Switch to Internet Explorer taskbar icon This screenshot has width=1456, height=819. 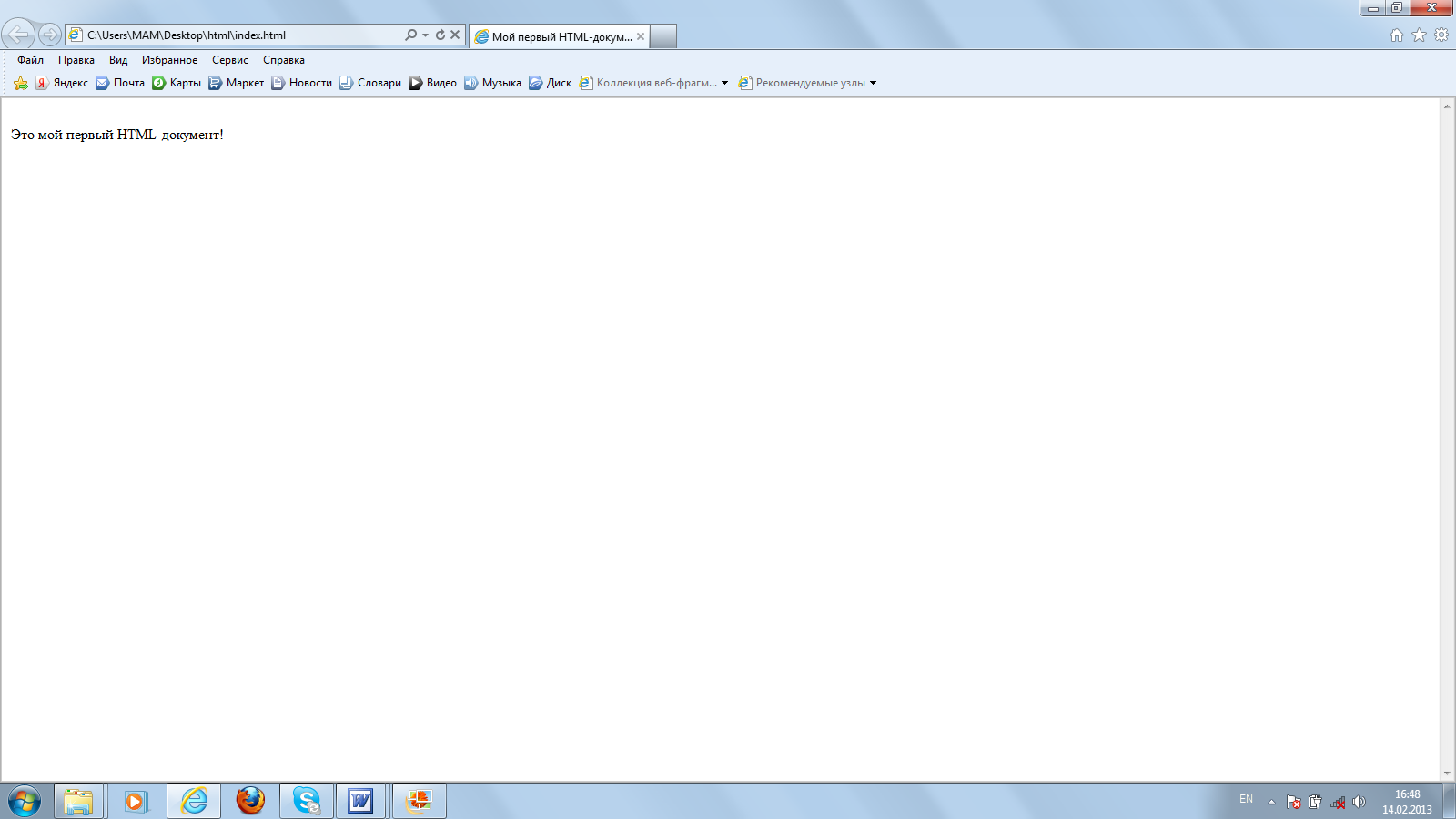coord(194,801)
